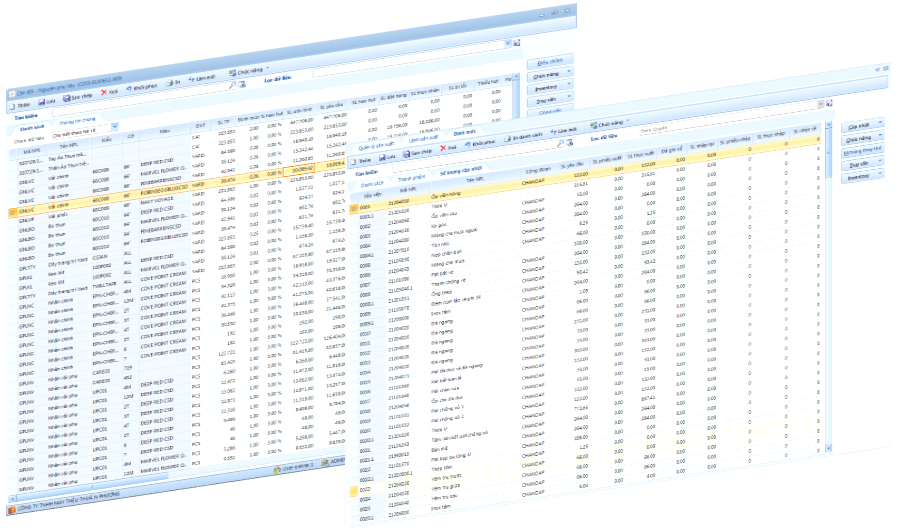The image size is (902, 528).
Task: Click Công đoạn column header in front window
Action: click(538, 171)
